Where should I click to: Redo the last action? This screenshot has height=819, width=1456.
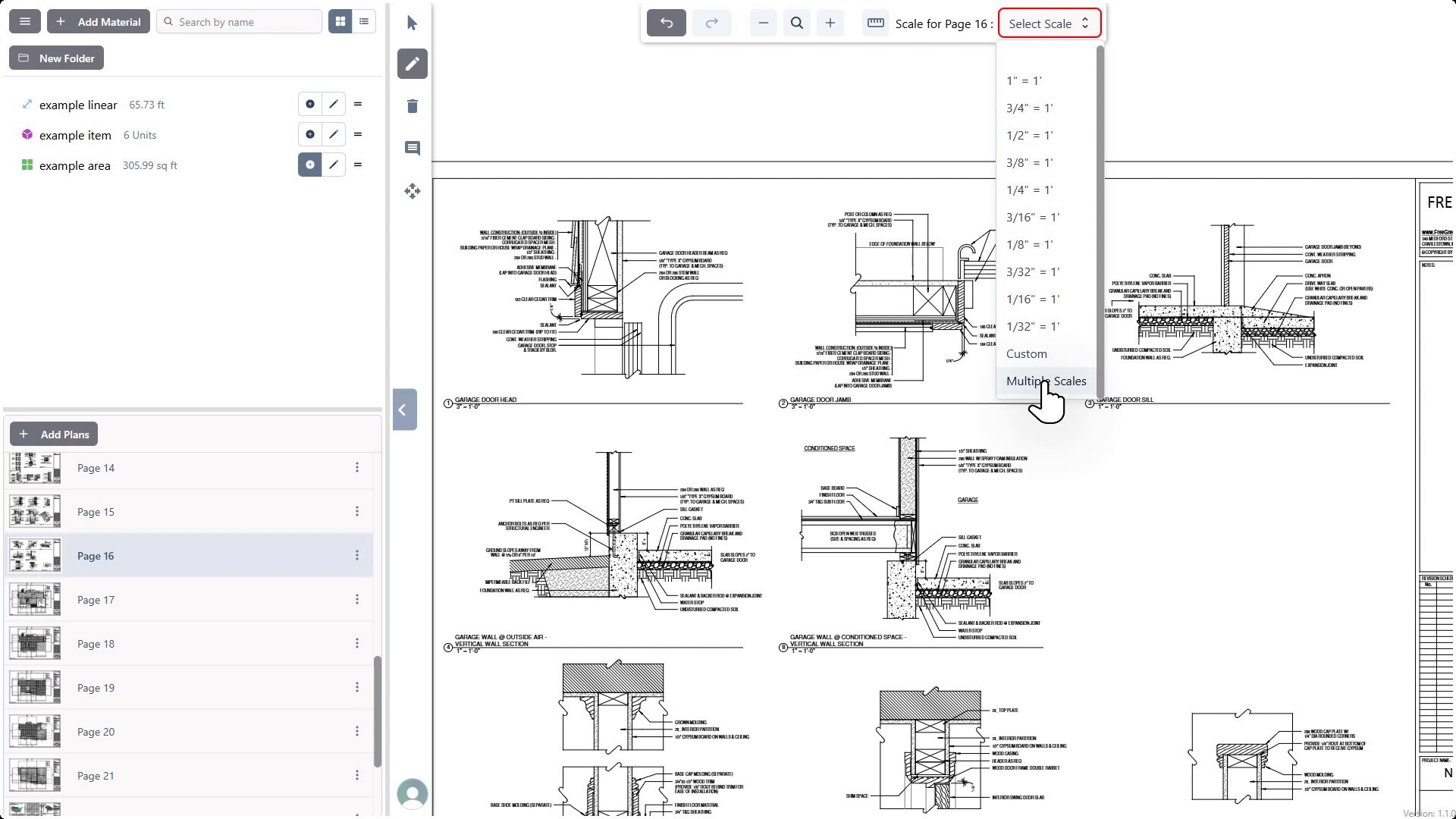point(712,23)
